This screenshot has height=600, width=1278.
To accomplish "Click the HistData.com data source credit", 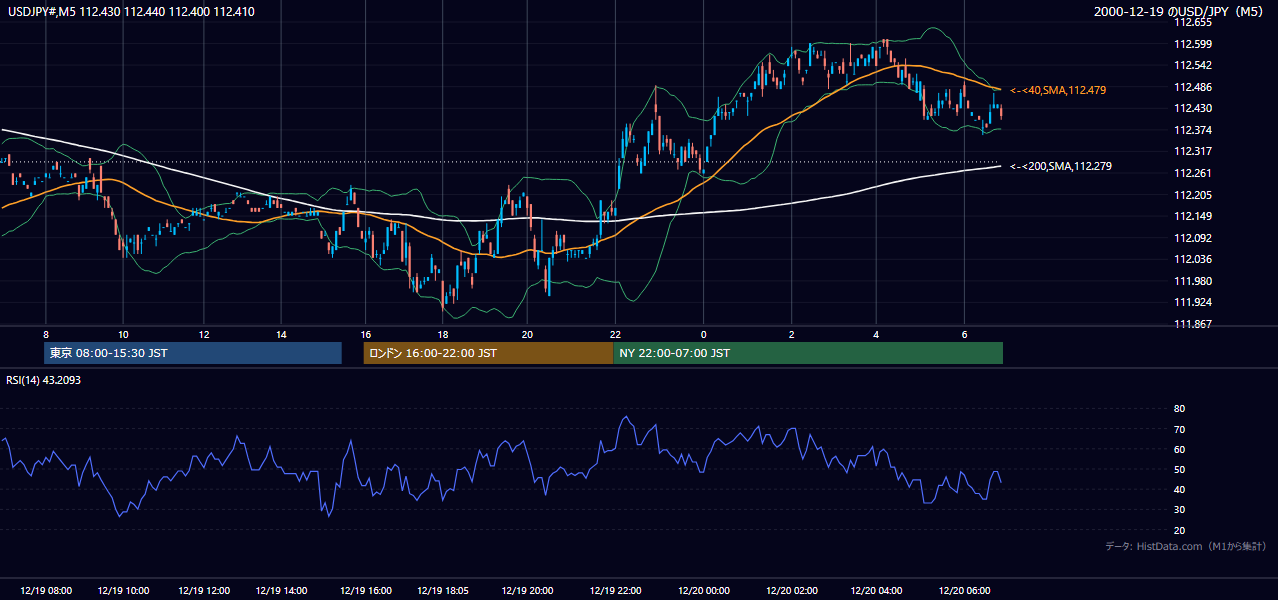I will coord(1186,546).
